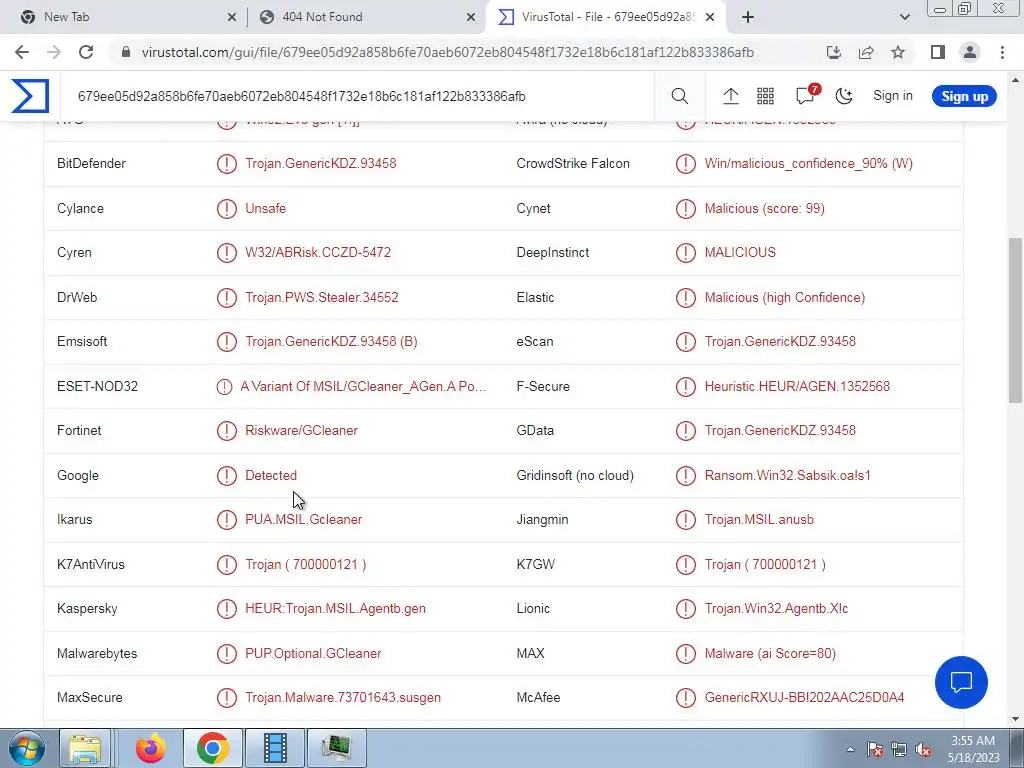Click the share page icon

pos(866,52)
